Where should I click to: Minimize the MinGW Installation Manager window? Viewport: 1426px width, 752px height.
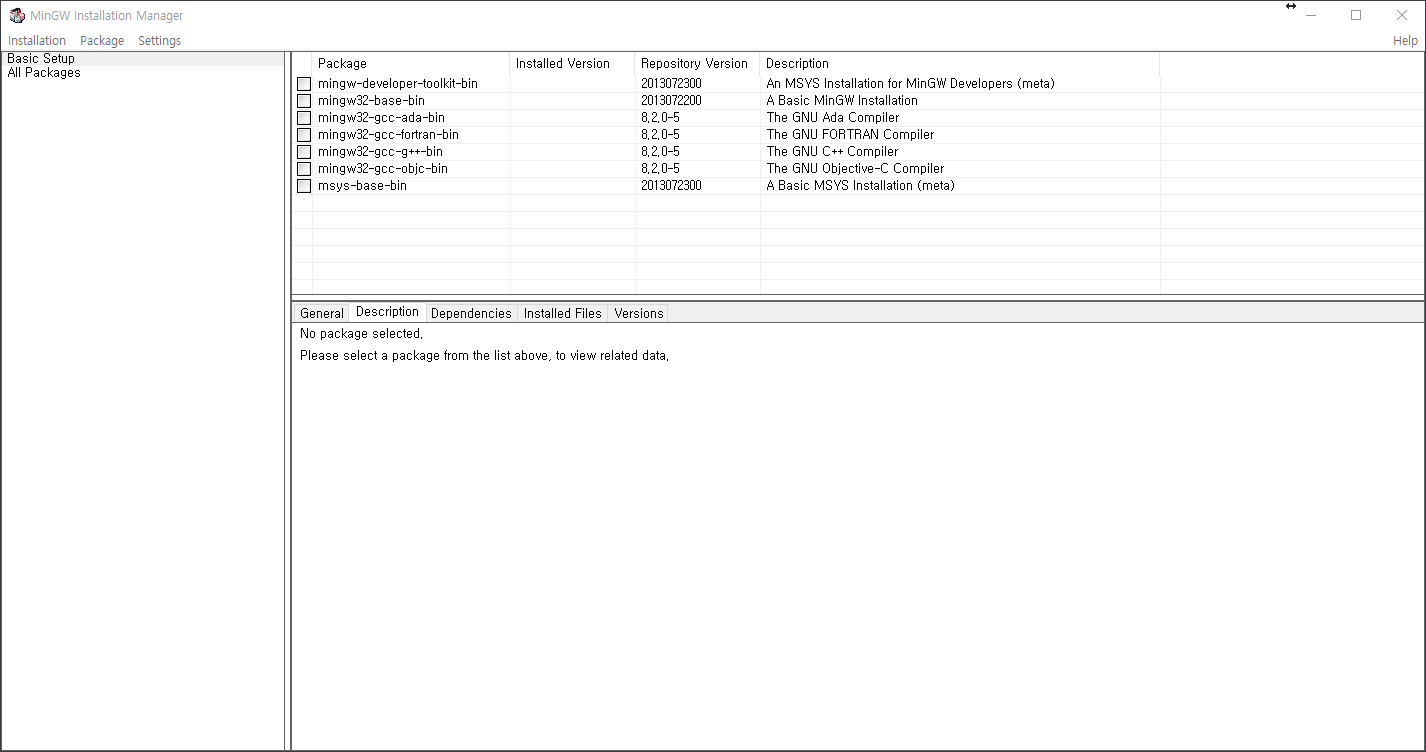coord(1310,15)
